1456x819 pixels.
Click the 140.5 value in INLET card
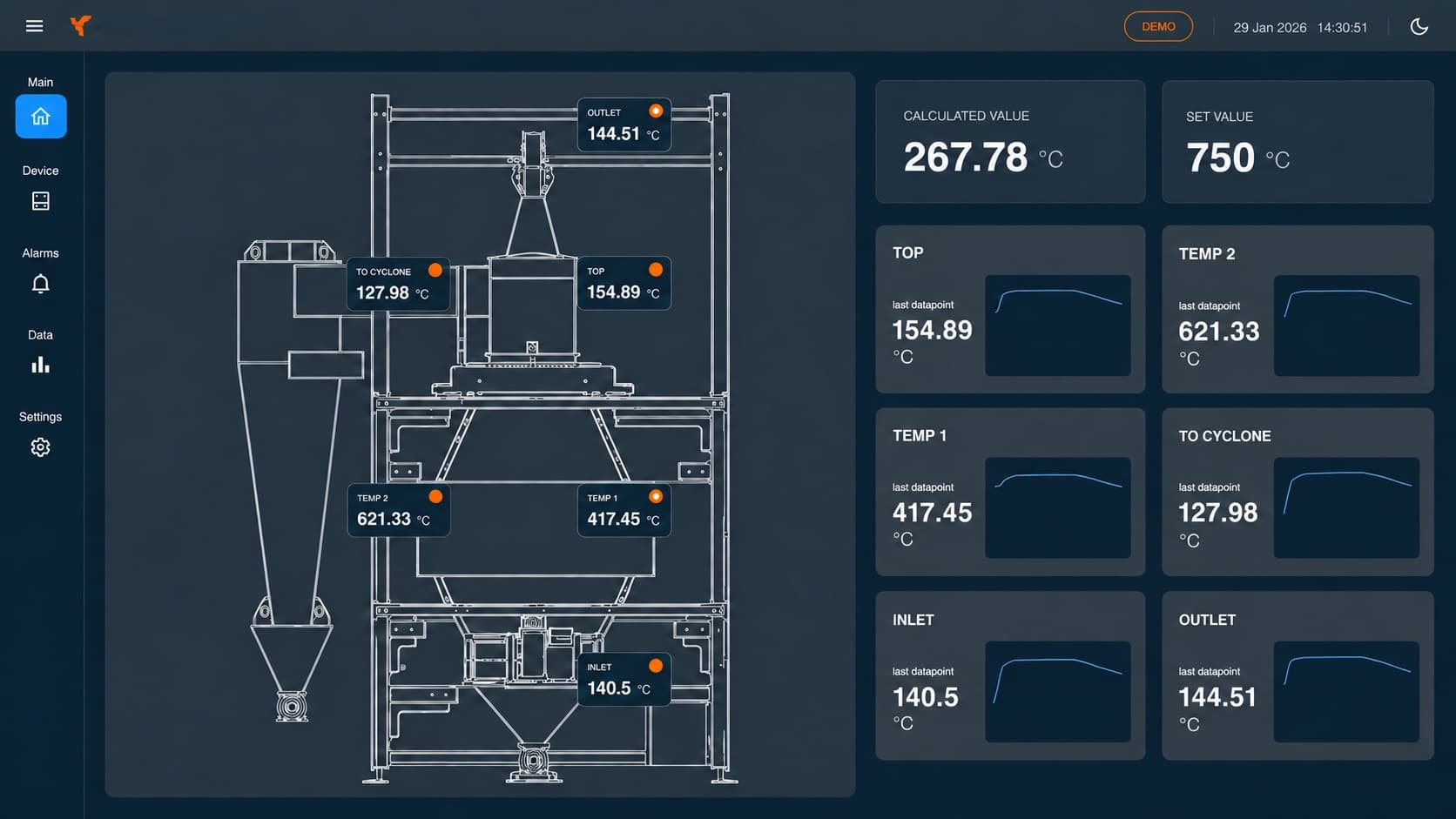pos(925,697)
